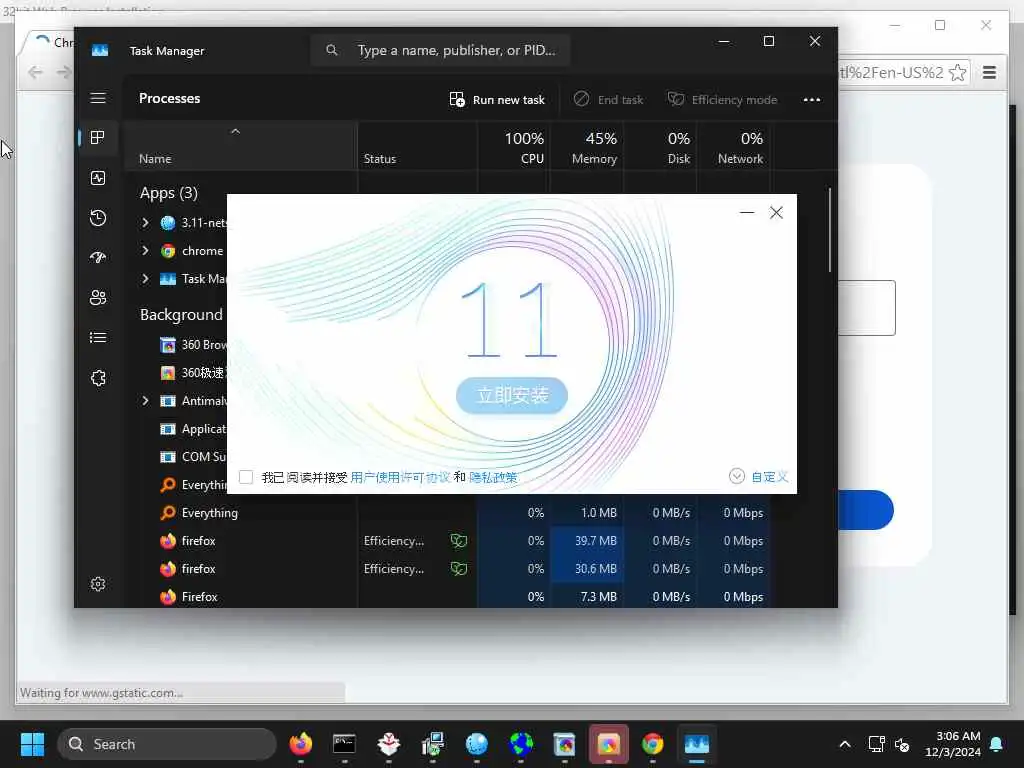Viewport: 1024px width, 768px height.
Task: Click efficiency leaf icon on 39.7 MB firefox row
Action: [458, 541]
